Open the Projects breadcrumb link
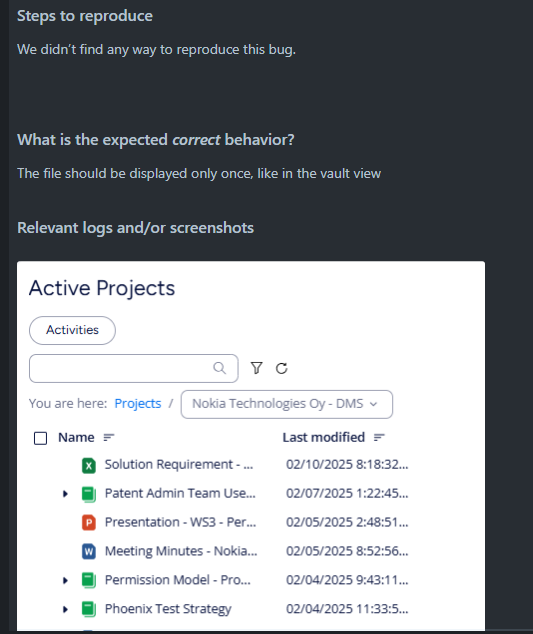 pos(138,404)
